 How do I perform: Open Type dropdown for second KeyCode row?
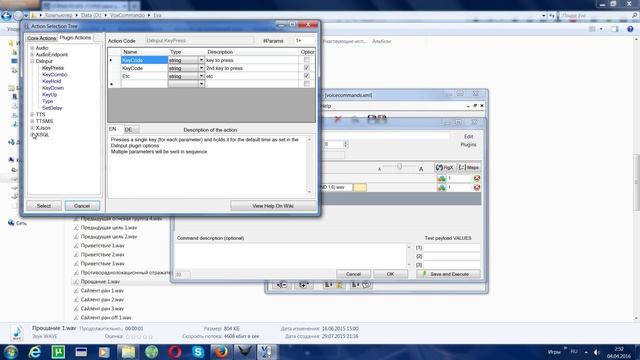point(201,68)
